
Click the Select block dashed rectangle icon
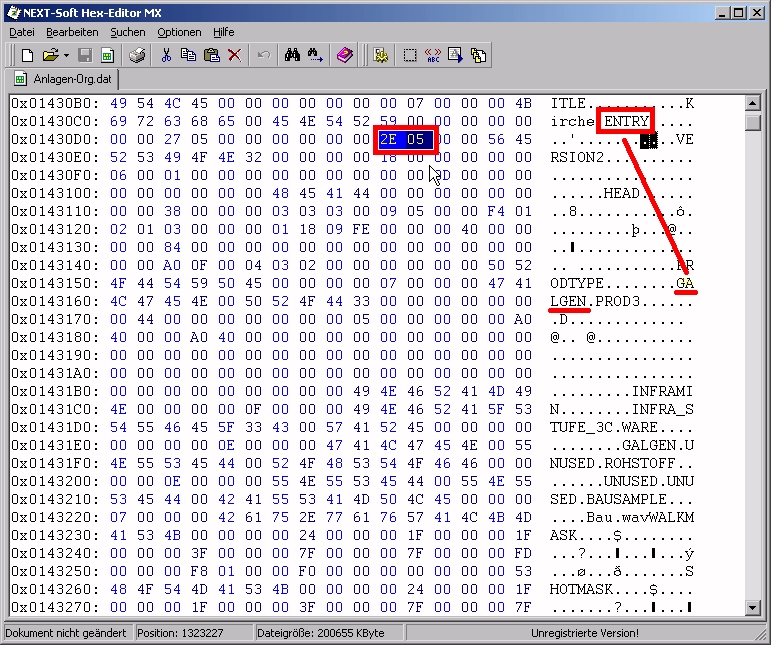(x=410, y=56)
